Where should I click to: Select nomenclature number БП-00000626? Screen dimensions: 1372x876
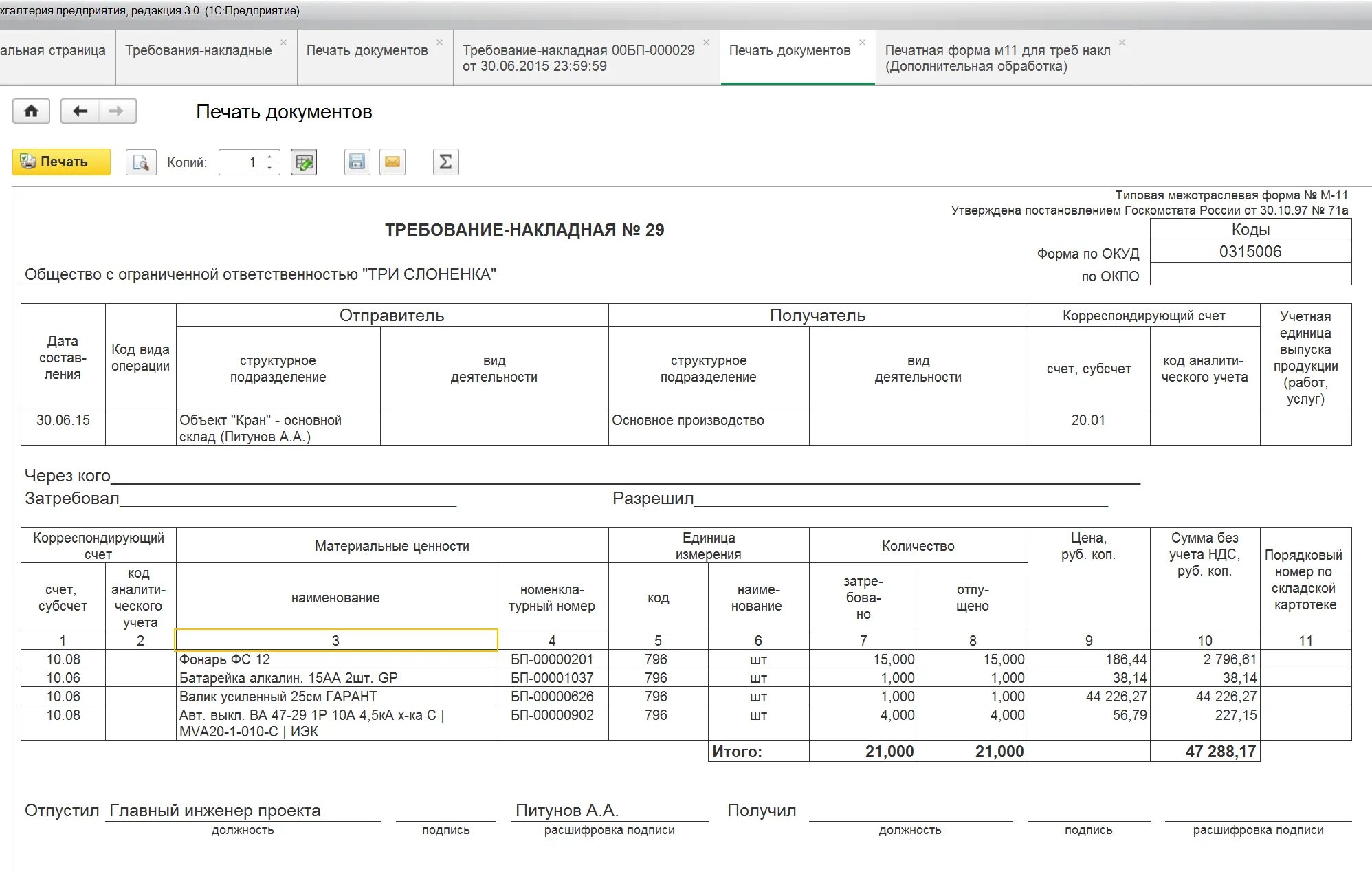552,696
